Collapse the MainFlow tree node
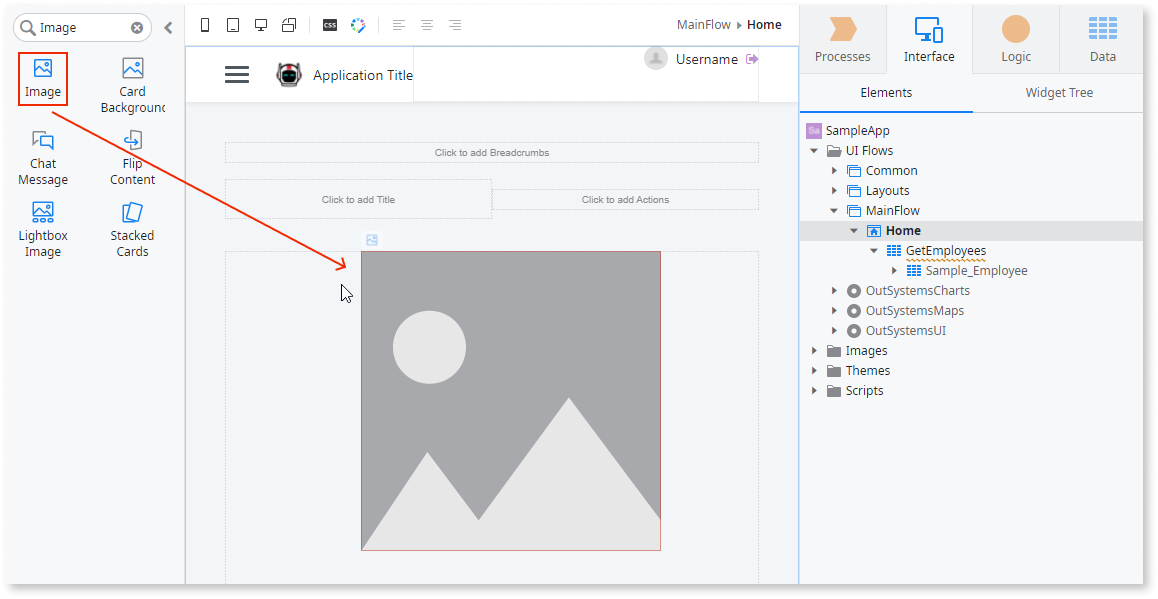This screenshot has width=1158, height=599. point(834,210)
